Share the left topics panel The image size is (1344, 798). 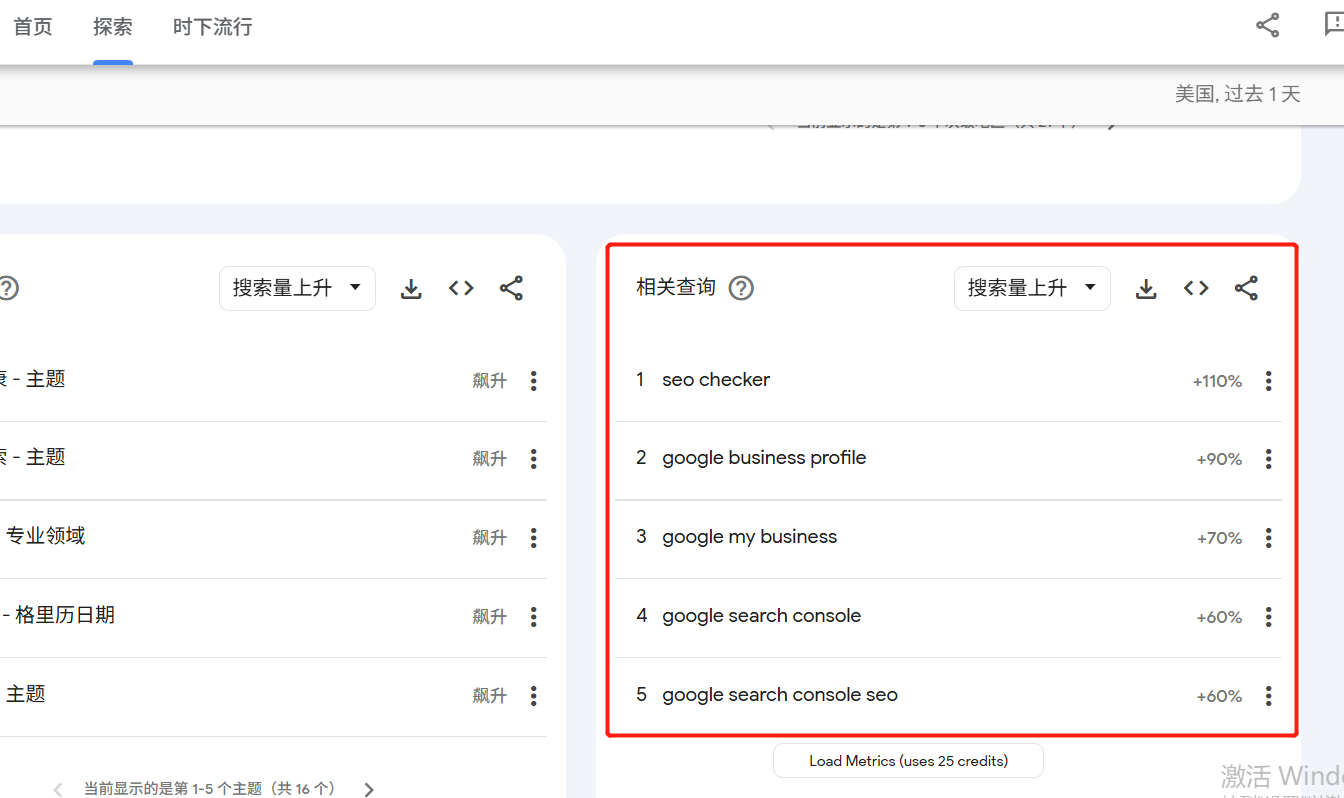click(511, 288)
